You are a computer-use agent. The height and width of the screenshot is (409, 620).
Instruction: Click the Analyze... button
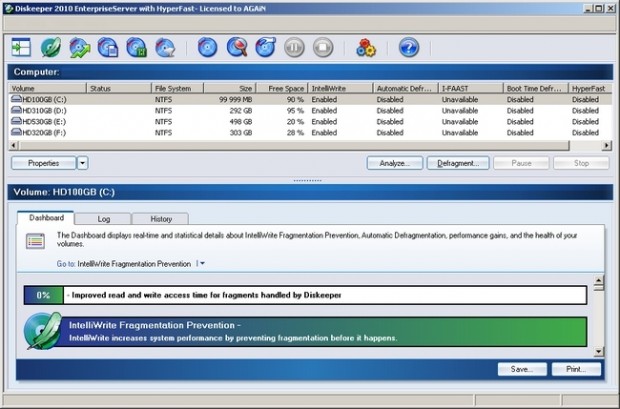point(395,163)
